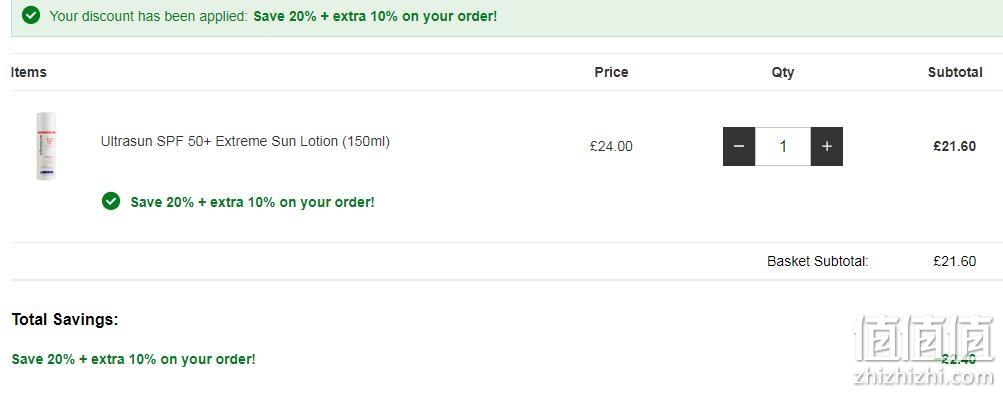Click the Qty column header
1003x394 pixels.
click(x=782, y=72)
